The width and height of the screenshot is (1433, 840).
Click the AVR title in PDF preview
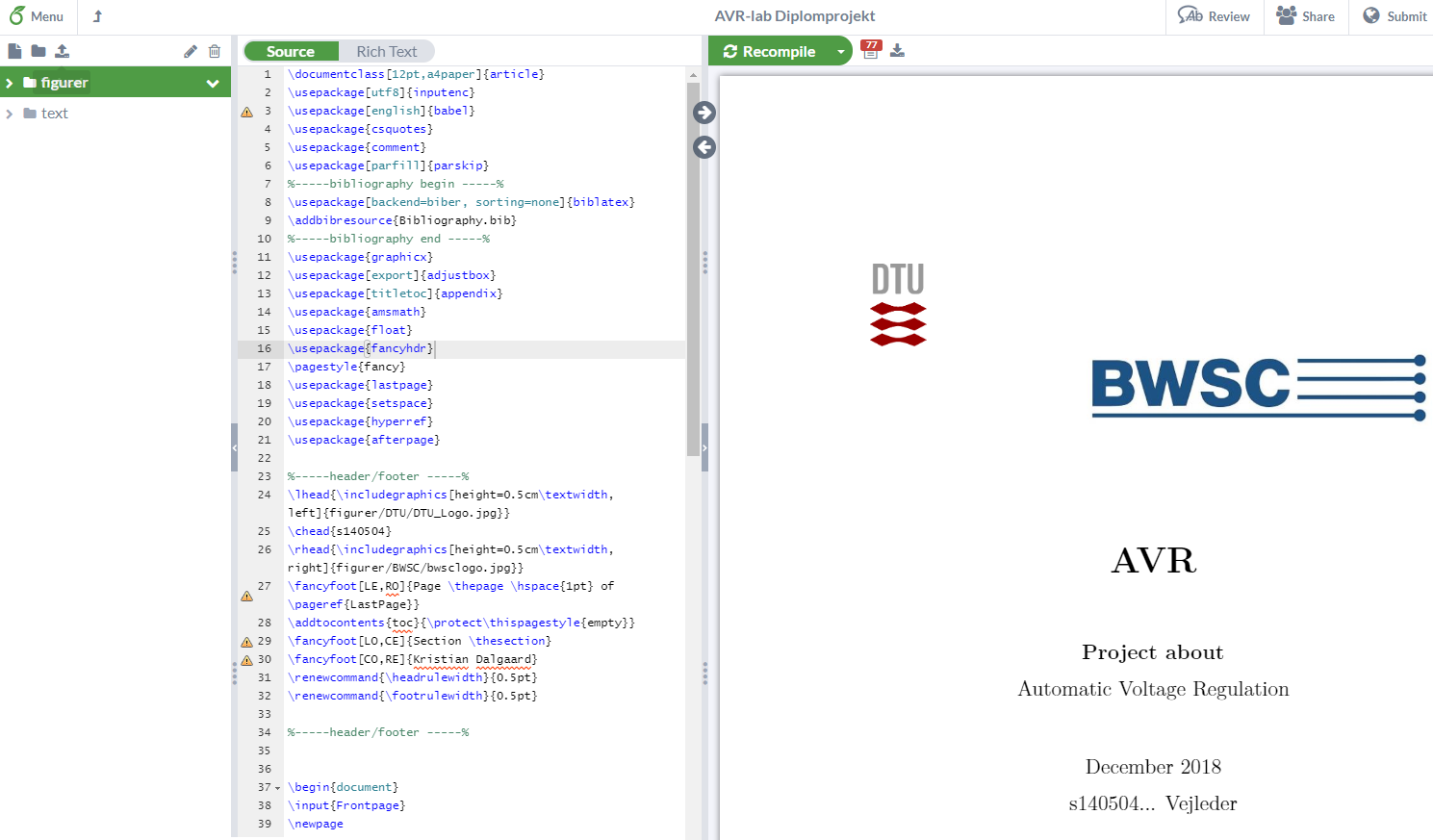[x=1154, y=561]
